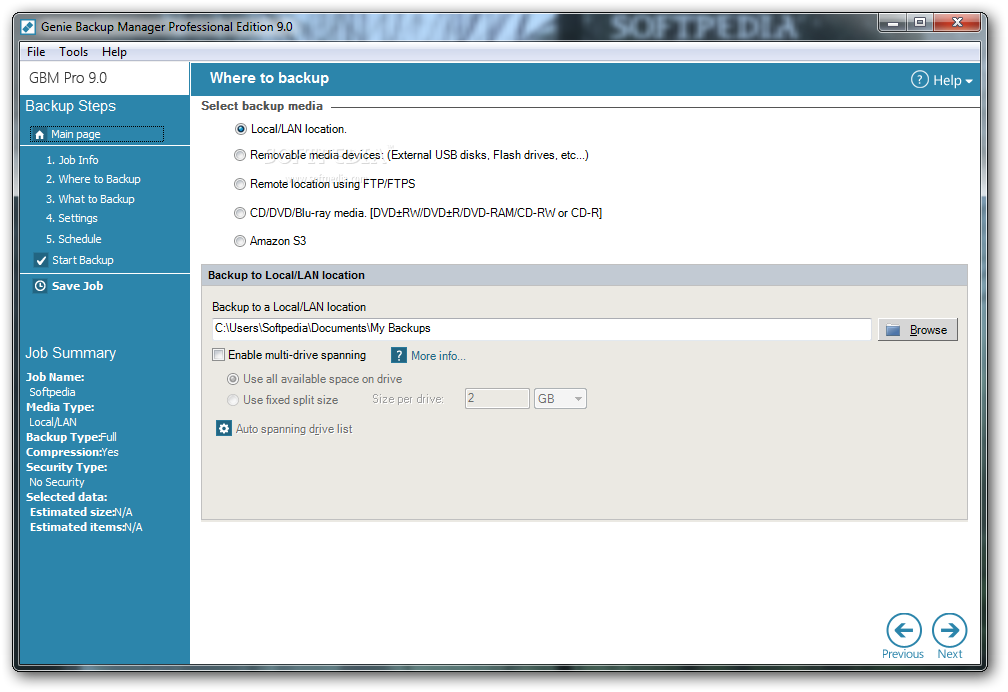Screen dimensions: 1008x692
Task: Click the question mark Help circle icon
Action: [x=920, y=80]
